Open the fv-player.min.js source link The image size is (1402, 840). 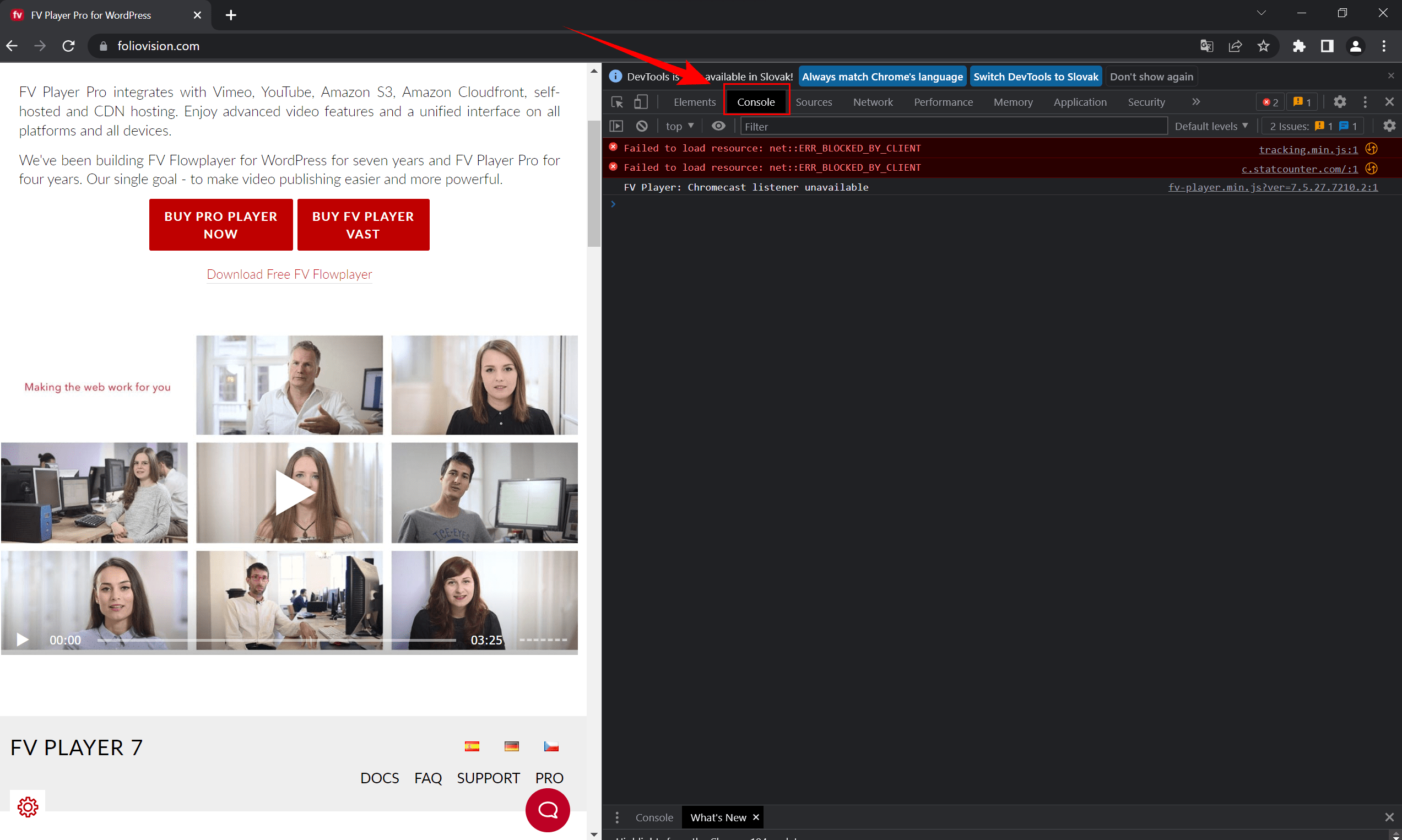pyautogui.click(x=1273, y=187)
